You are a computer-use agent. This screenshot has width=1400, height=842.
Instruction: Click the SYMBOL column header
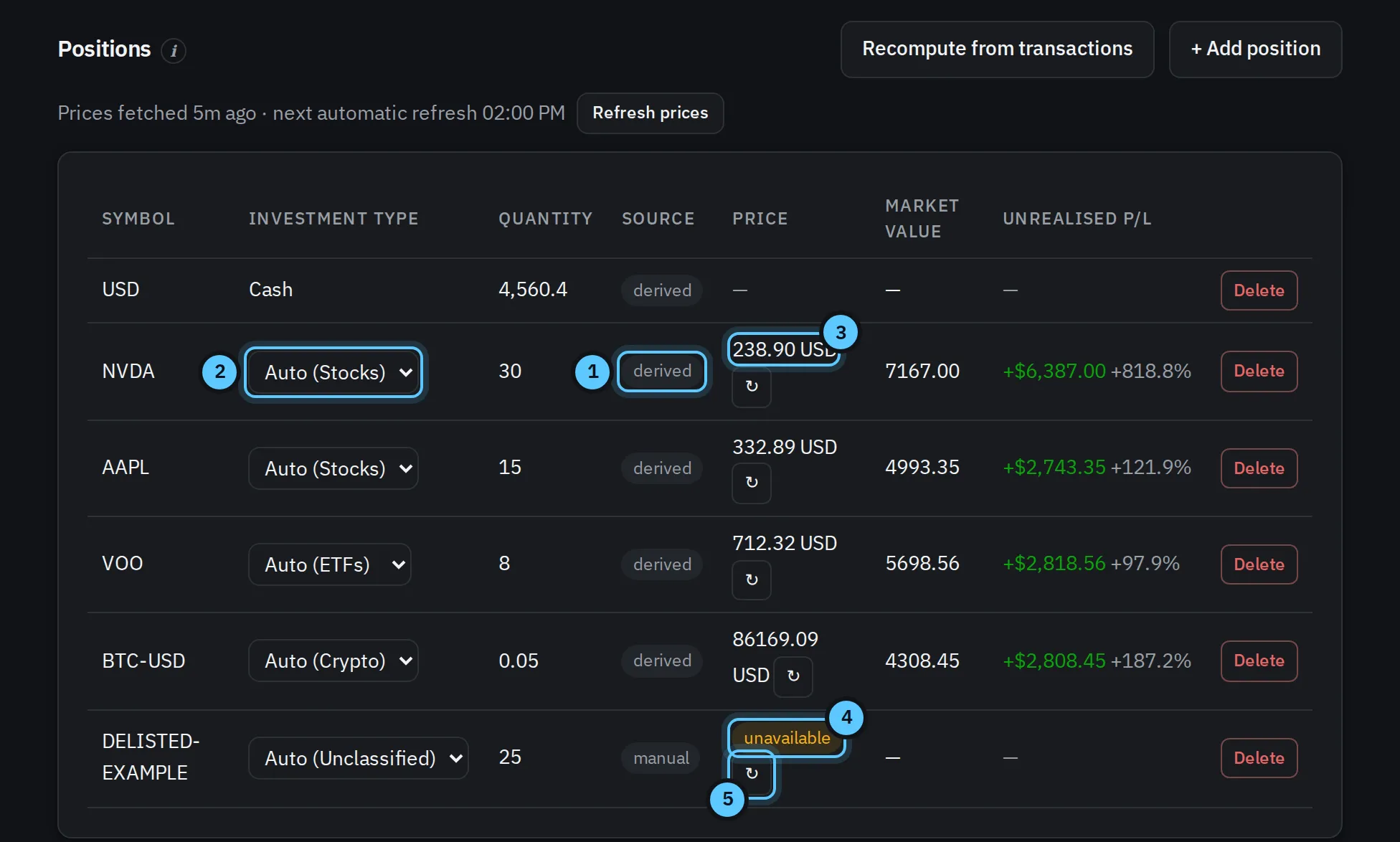click(x=138, y=219)
